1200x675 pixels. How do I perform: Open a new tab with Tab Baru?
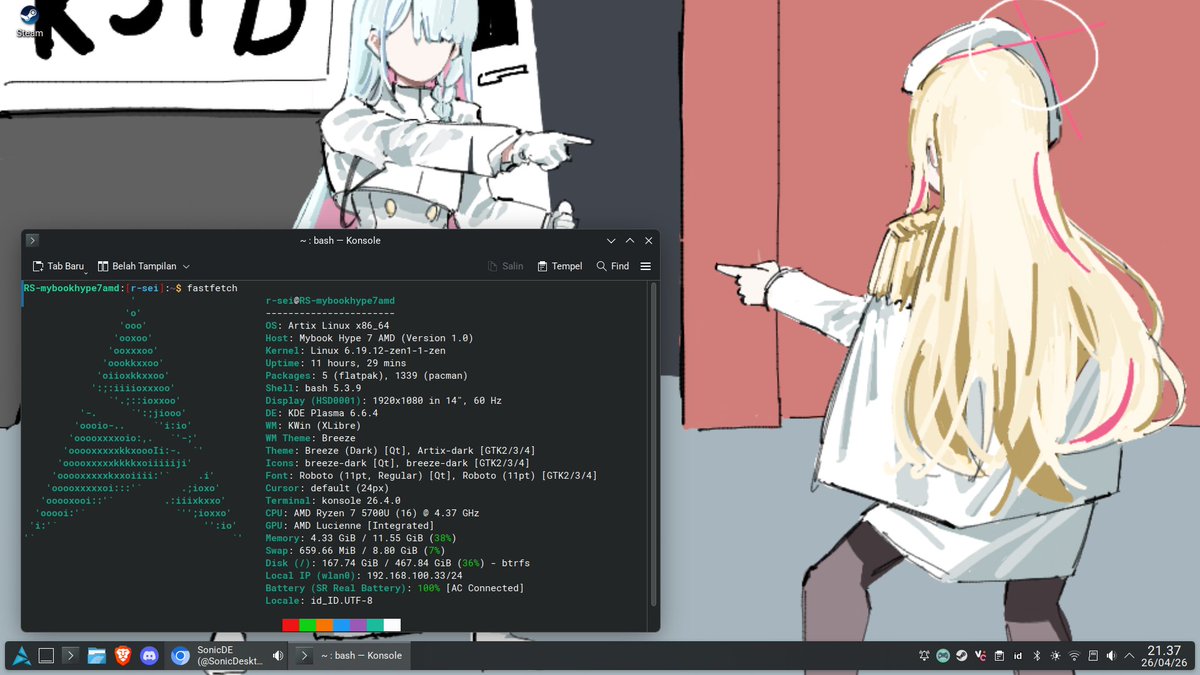click(59, 267)
